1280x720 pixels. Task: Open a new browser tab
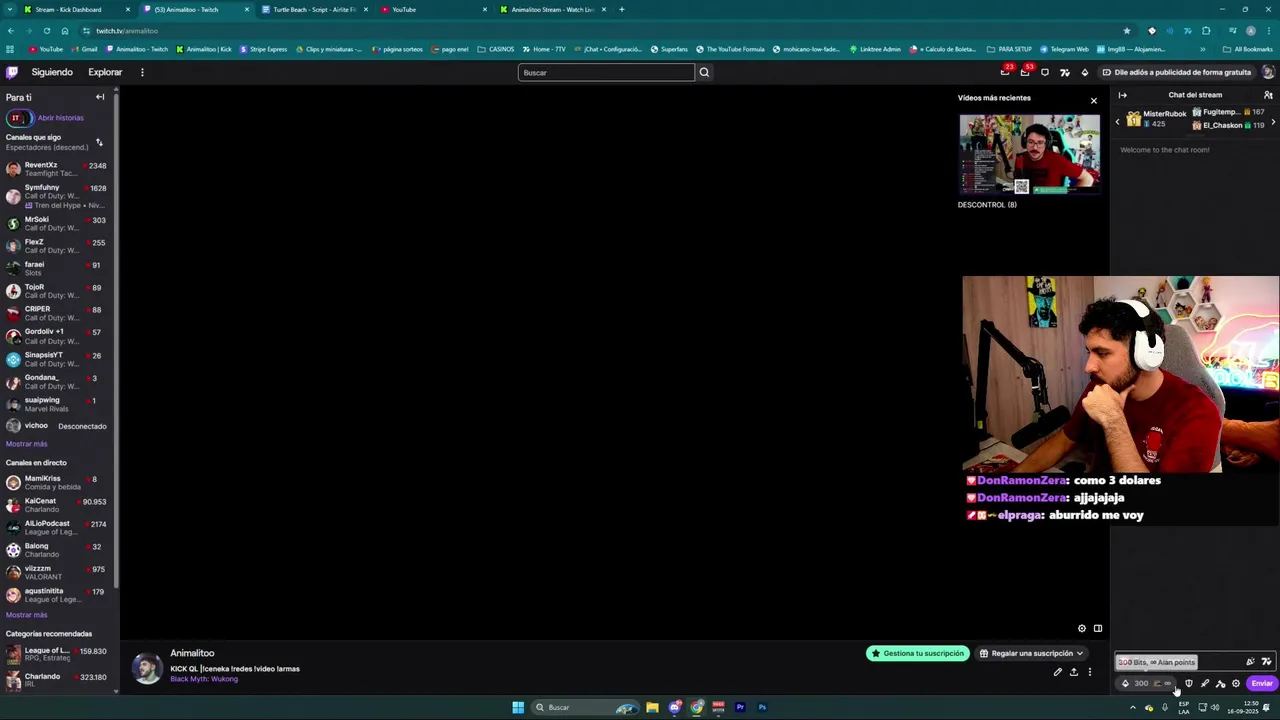(x=622, y=9)
